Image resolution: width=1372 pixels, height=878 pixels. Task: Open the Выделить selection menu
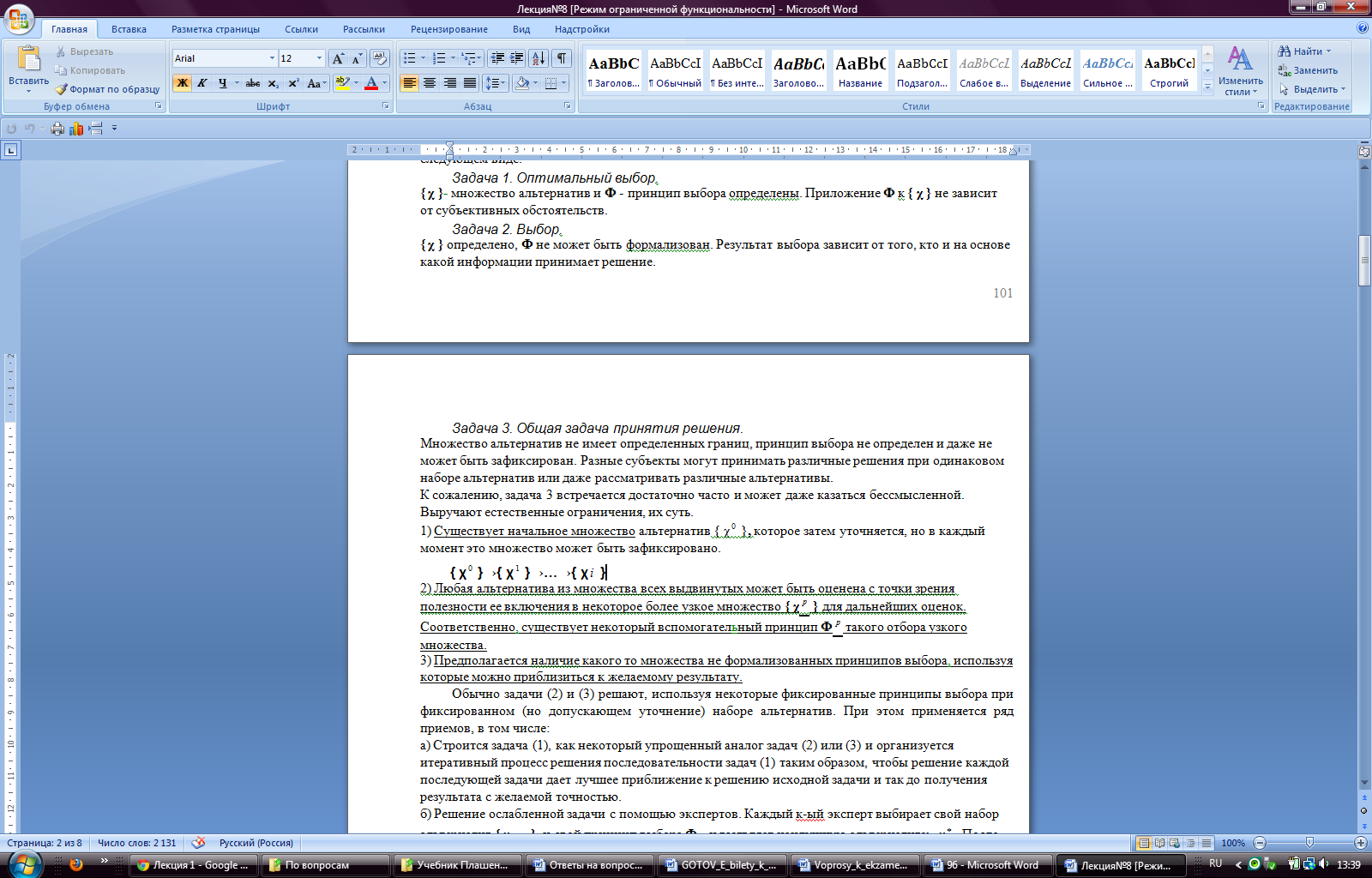(x=1313, y=89)
